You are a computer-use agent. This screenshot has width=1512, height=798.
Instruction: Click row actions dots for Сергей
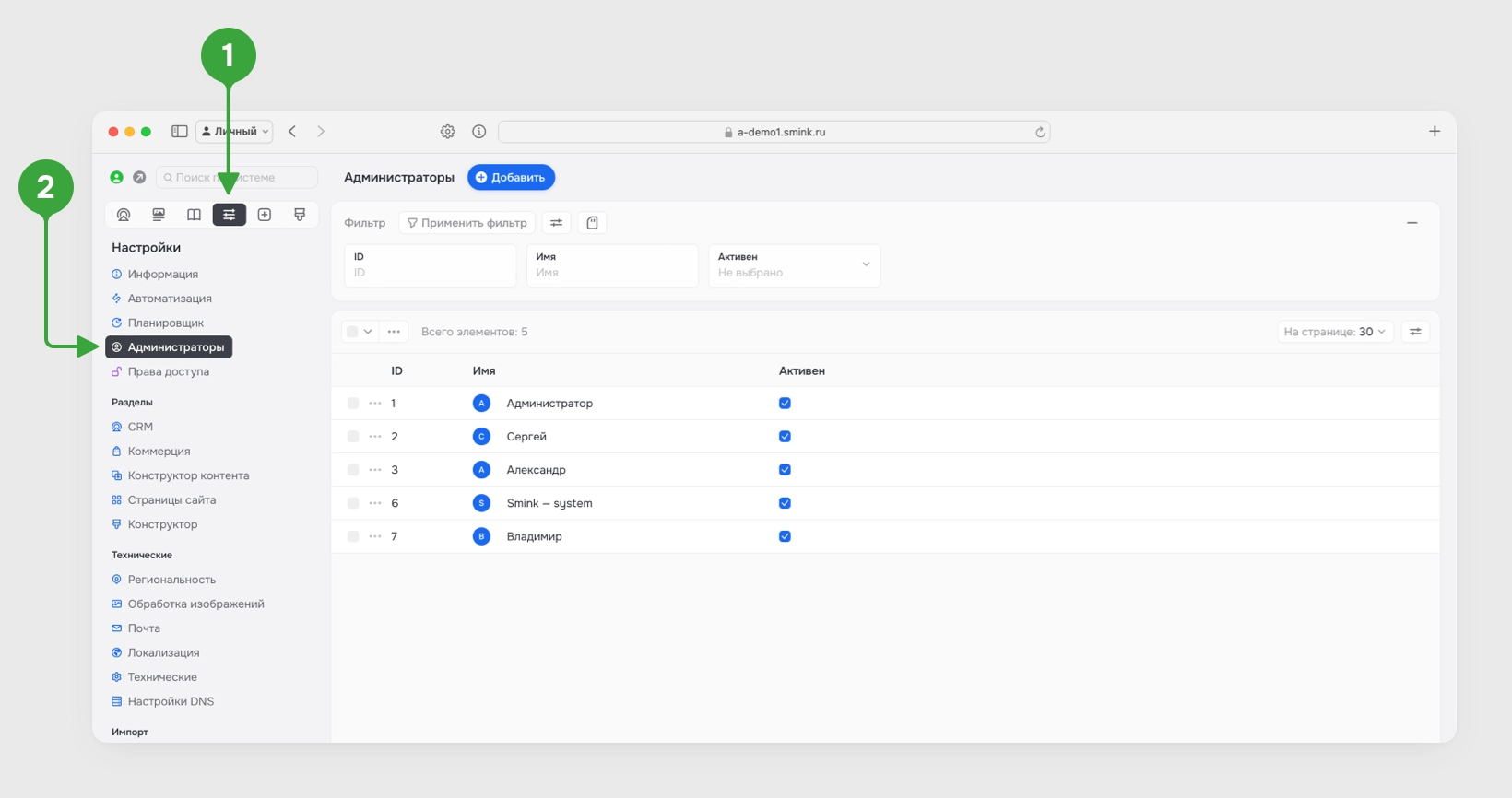[375, 437]
